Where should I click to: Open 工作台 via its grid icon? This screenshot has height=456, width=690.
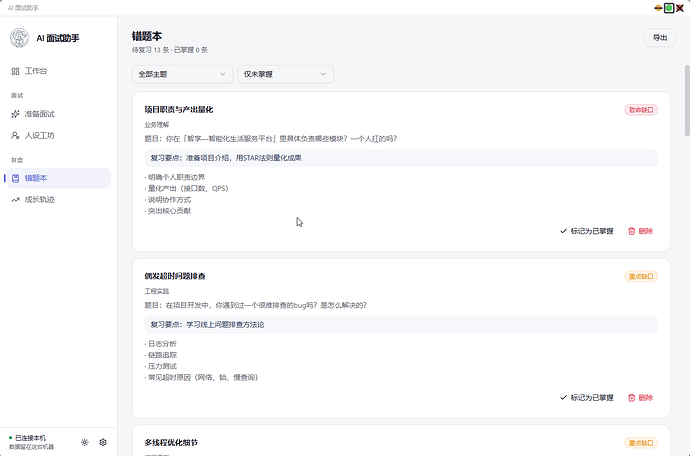point(15,71)
